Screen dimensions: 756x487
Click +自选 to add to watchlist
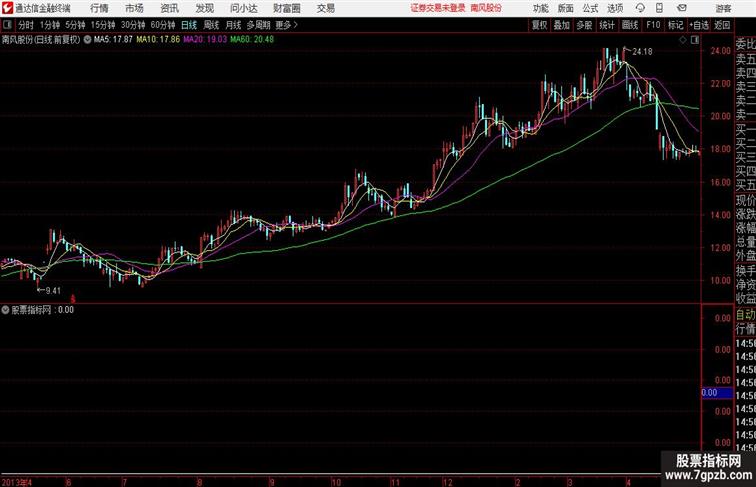[x=699, y=25]
